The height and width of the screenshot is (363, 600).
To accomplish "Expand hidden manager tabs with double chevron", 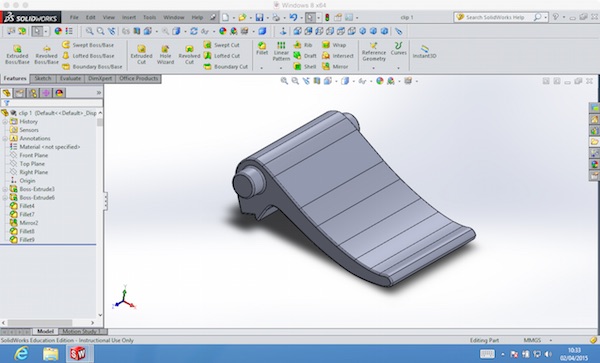I will [99, 93].
